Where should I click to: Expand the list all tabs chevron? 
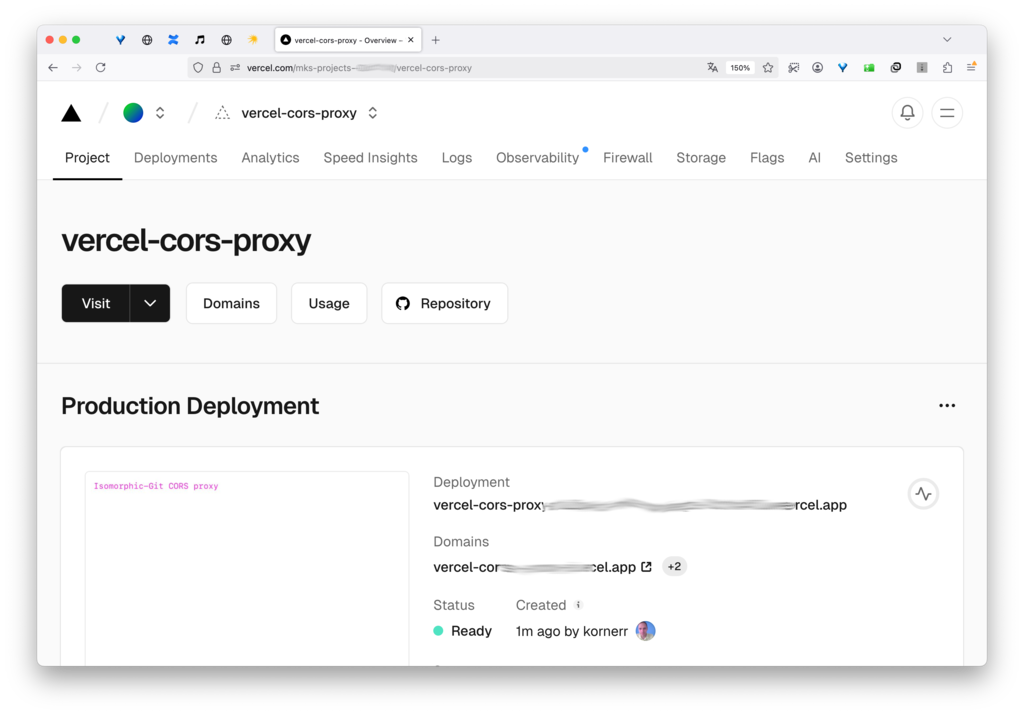(x=947, y=40)
